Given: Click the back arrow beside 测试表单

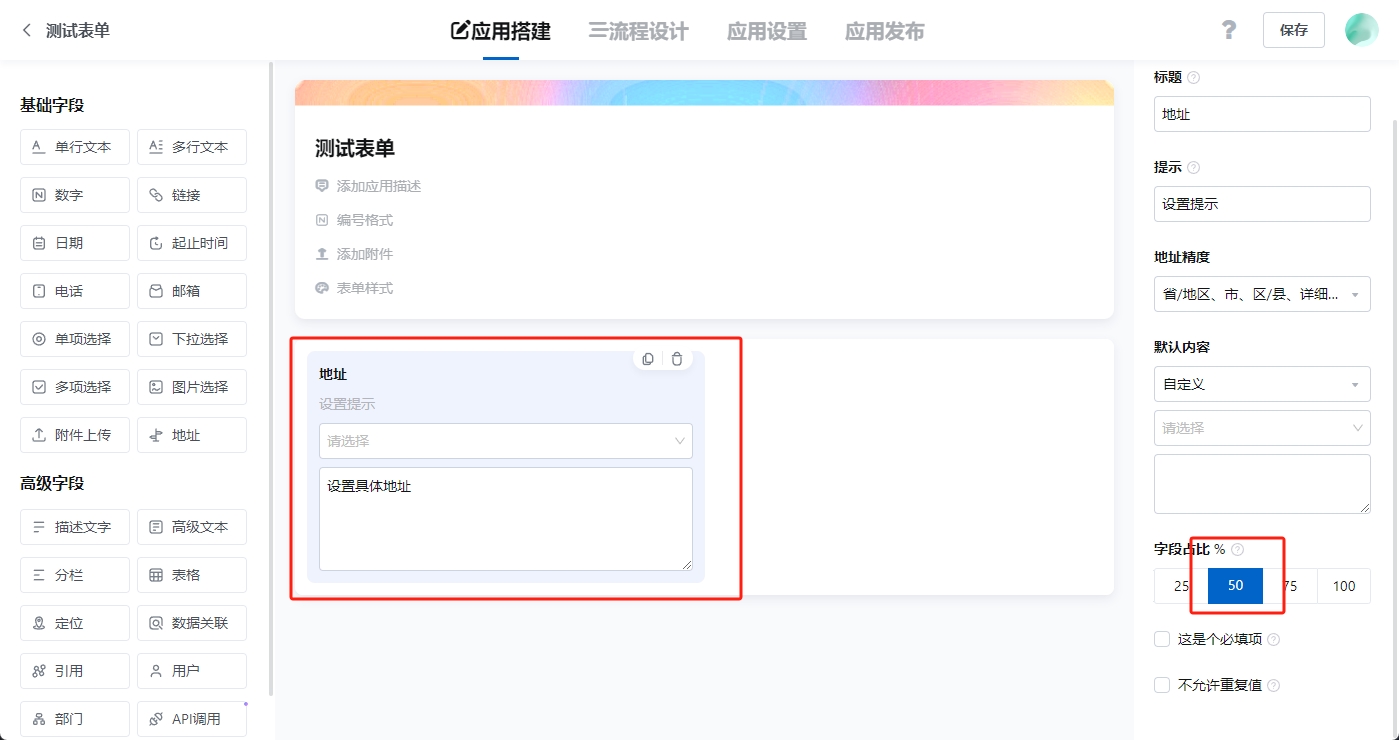Looking at the screenshot, I should click(x=27, y=31).
